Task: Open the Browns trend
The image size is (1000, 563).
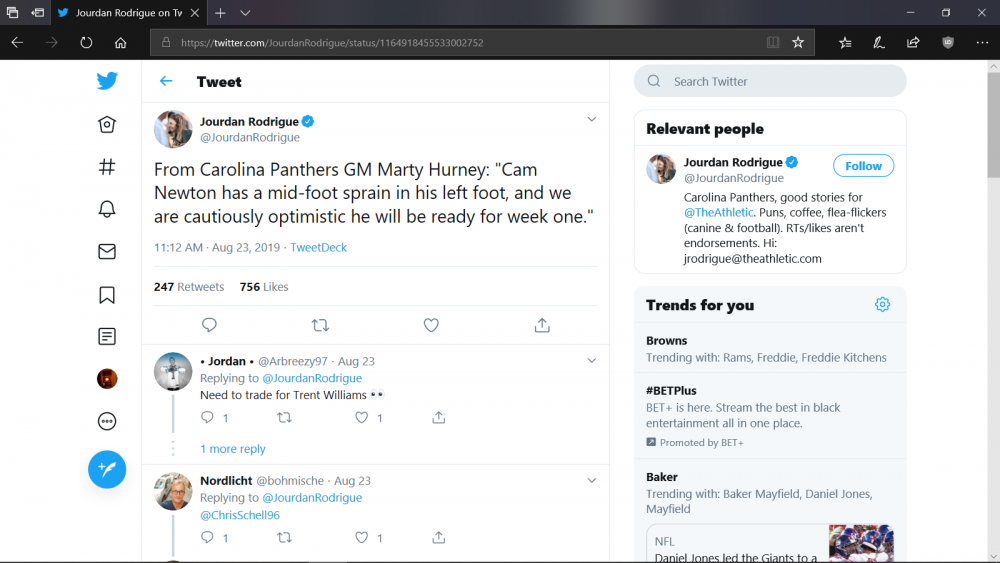Action: (770, 349)
